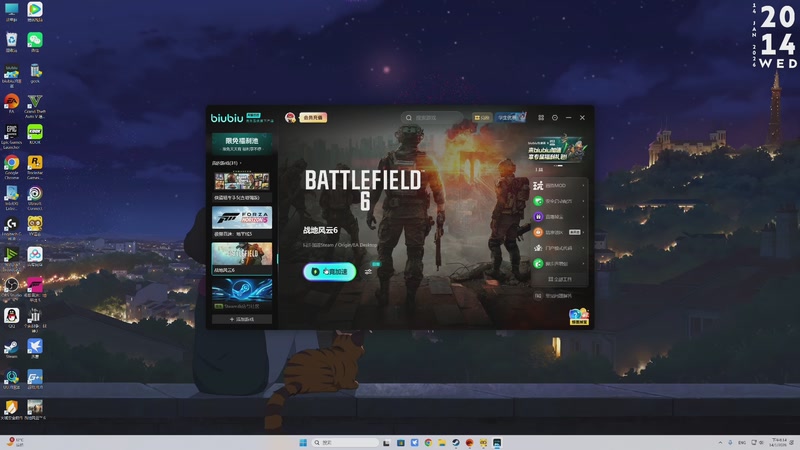Select the Battlefield 6 game card in sidebar
800x450 pixels.
pos(242,258)
